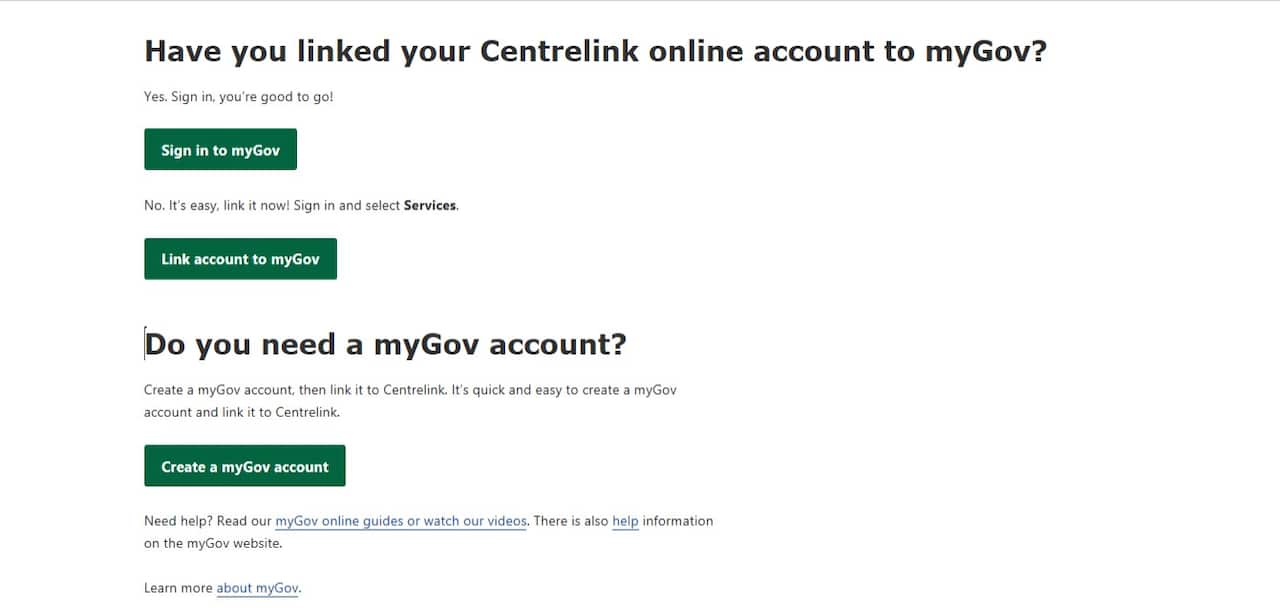Click the green Sign in to myGov label text
Image resolution: width=1280 pixels, height=608 pixels.
[x=220, y=149]
